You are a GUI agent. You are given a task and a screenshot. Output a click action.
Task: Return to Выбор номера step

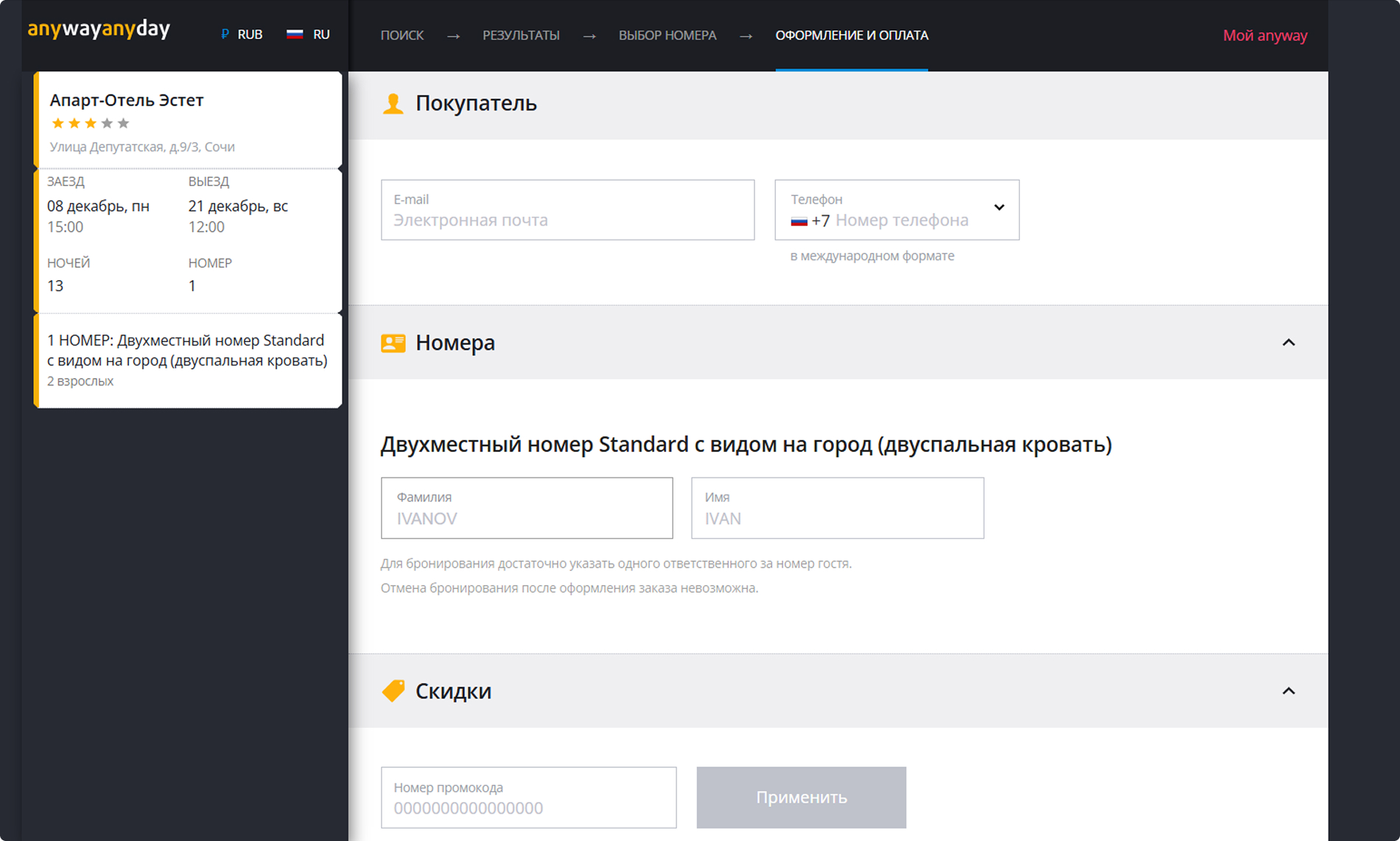[667, 35]
